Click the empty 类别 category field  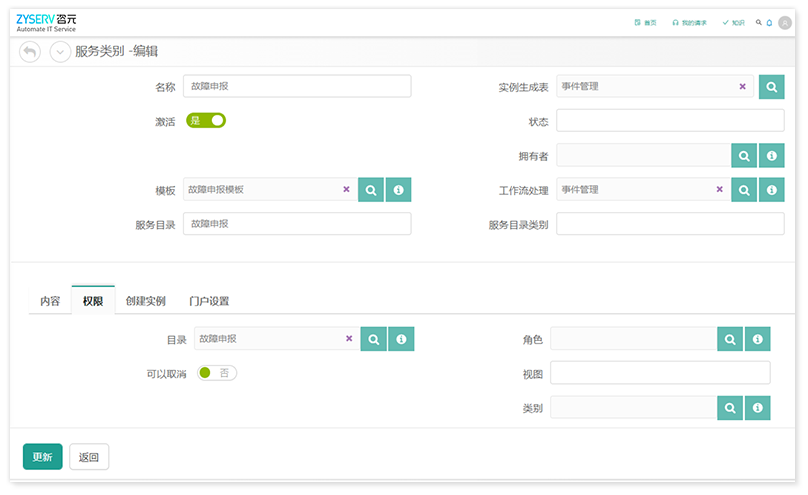[x=634, y=408]
